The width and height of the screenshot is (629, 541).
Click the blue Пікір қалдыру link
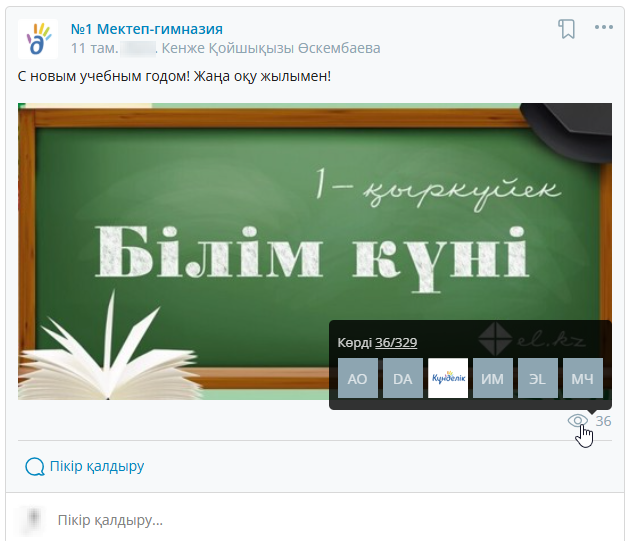click(97, 467)
